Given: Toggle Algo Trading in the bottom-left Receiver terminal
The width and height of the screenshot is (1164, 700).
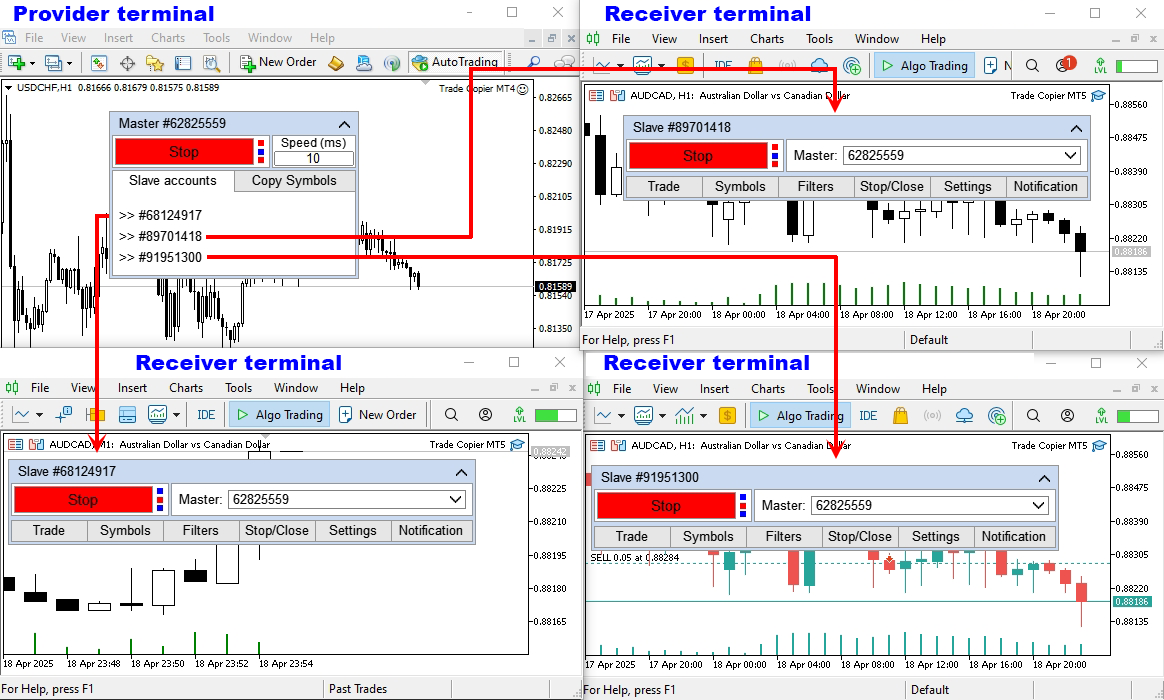Looking at the screenshot, I should tap(278, 415).
